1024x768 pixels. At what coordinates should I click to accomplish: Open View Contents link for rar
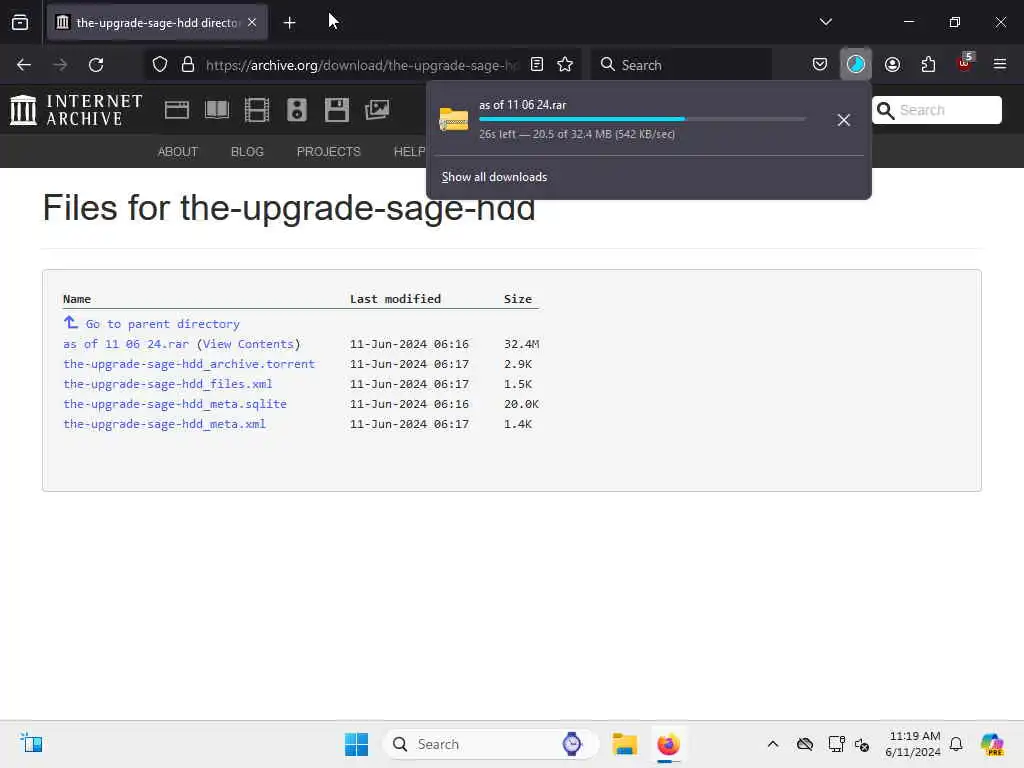(x=248, y=344)
